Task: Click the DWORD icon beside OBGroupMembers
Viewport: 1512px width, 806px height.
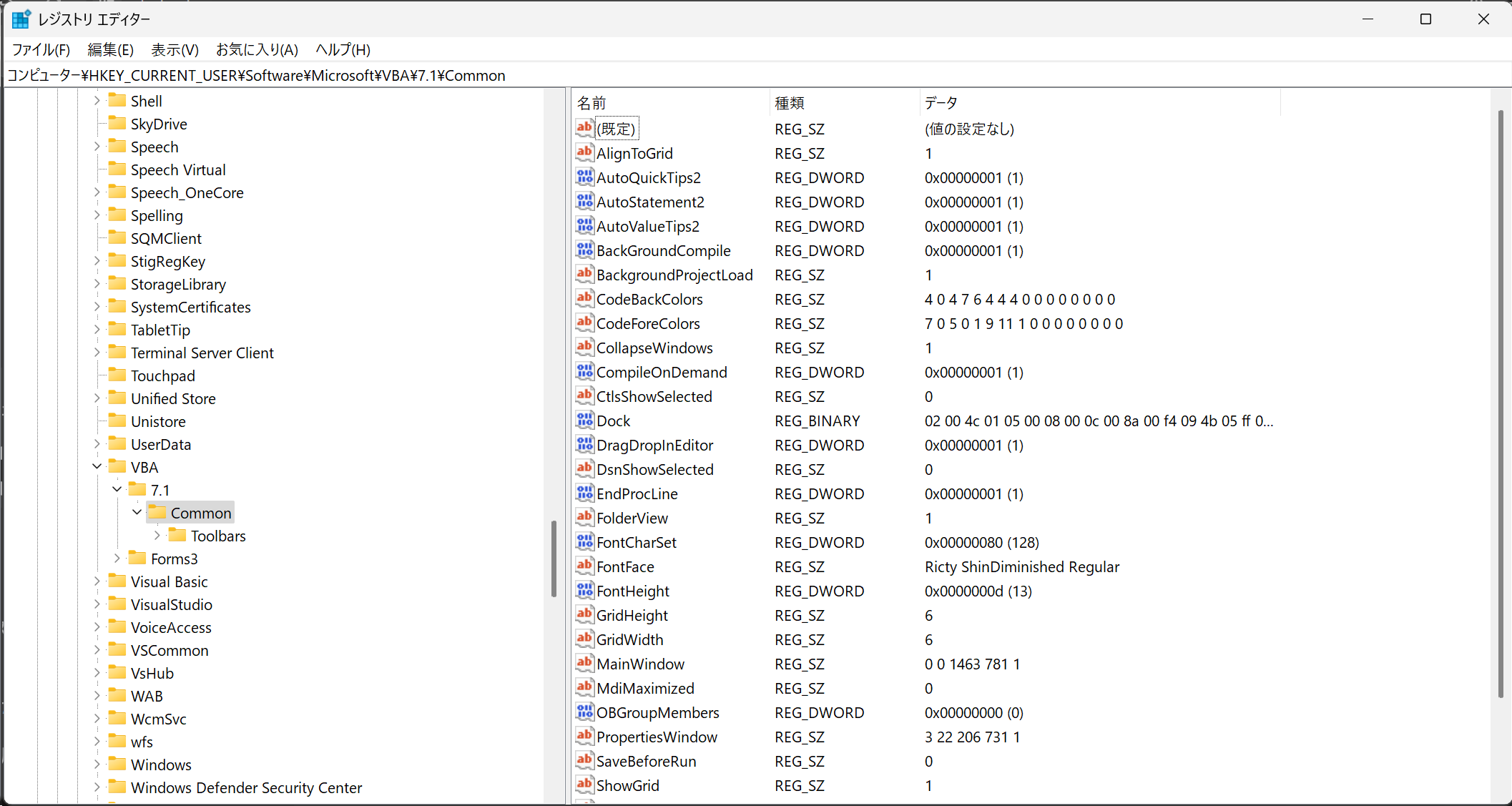Action: [x=584, y=712]
